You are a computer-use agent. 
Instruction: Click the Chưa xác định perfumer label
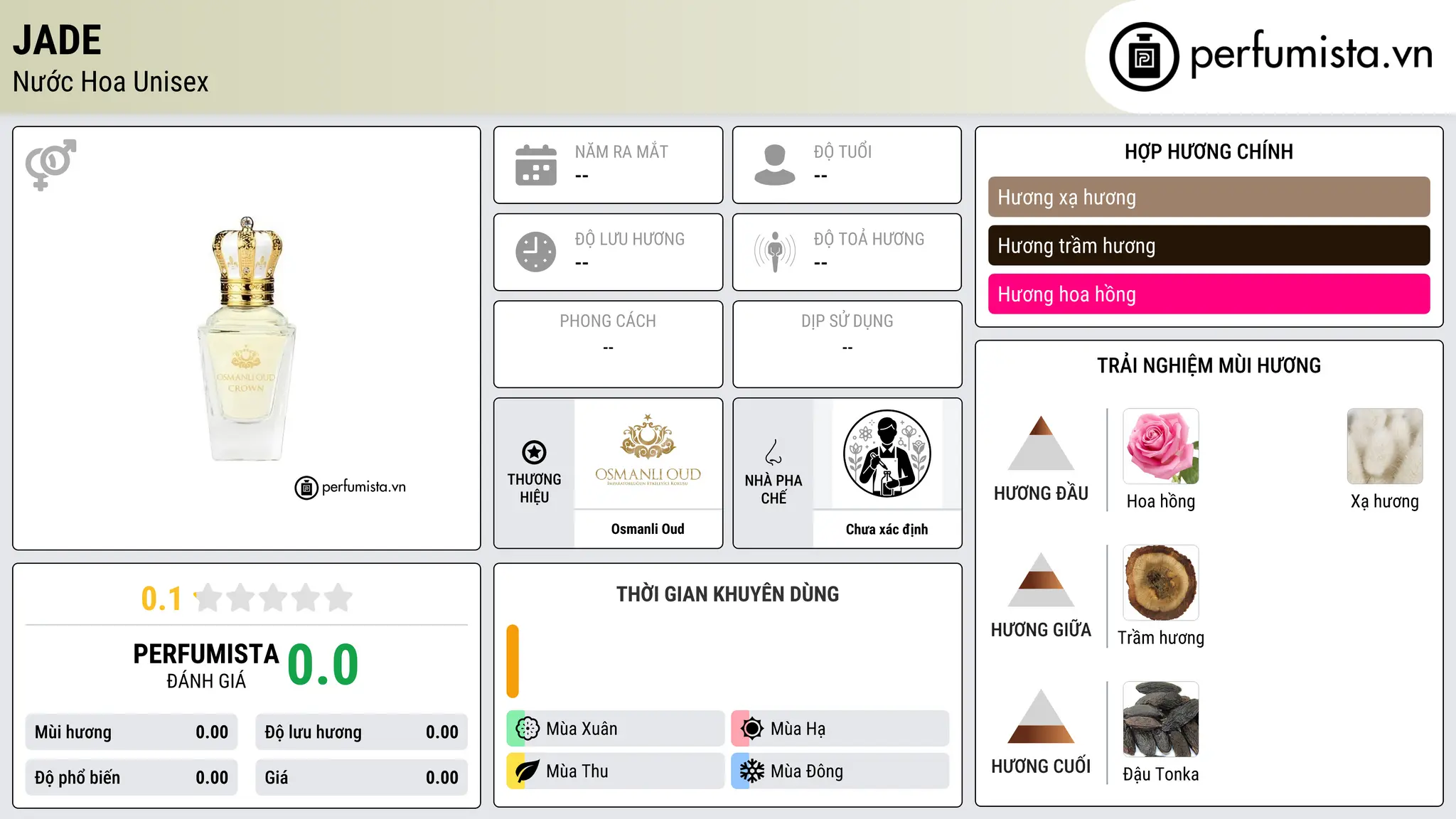click(x=887, y=529)
